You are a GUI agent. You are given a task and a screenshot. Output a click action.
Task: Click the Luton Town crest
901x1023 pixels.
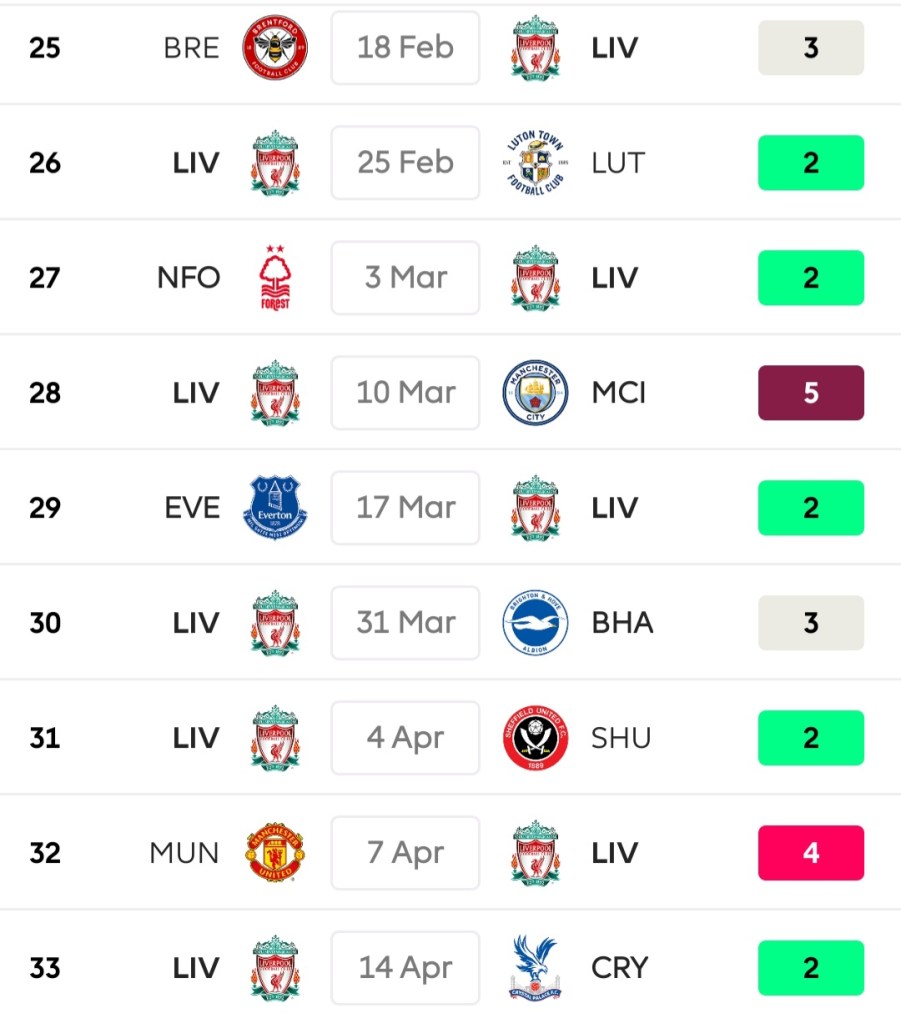tap(535, 163)
